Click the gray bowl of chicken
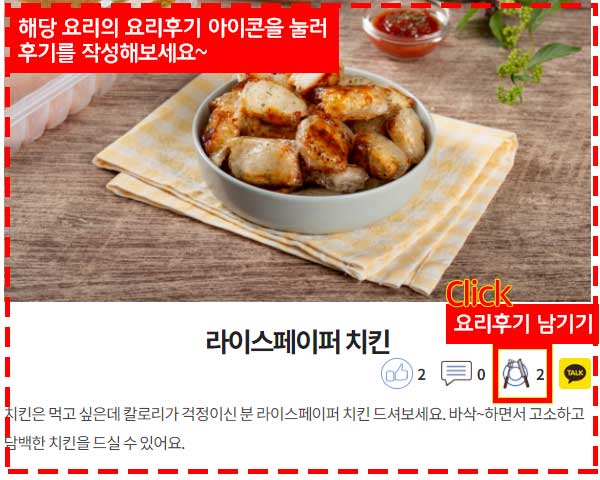This screenshot has width=600, height=480. click(x=314, y=151)
